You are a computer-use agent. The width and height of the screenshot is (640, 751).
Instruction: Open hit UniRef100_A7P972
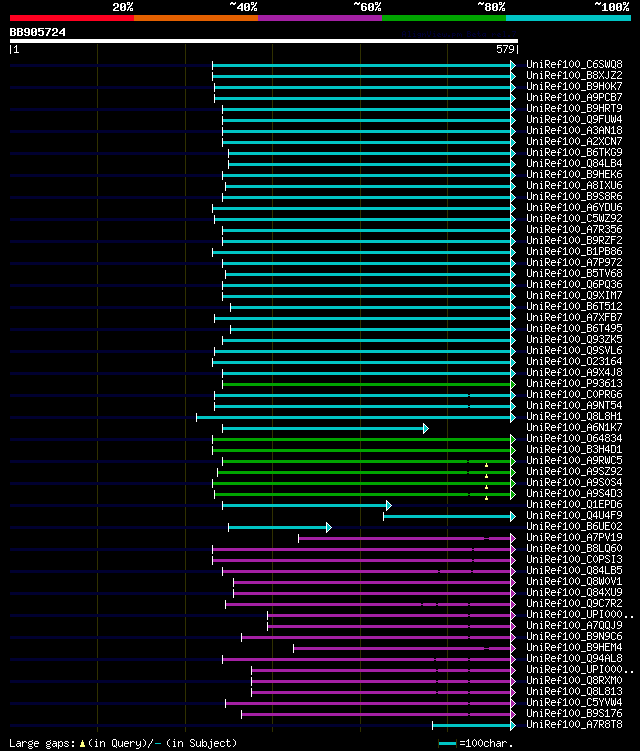click(x=574, y=262)
